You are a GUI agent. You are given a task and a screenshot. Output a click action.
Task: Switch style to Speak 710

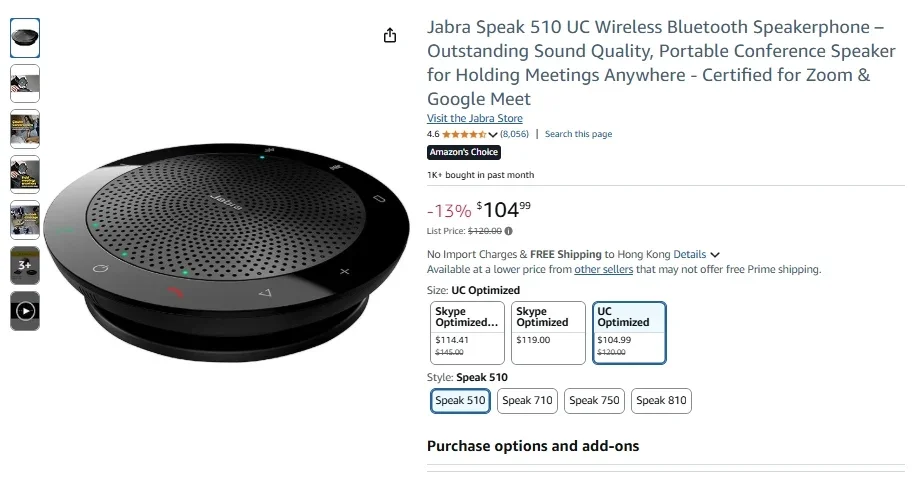[x=527, y=401]
